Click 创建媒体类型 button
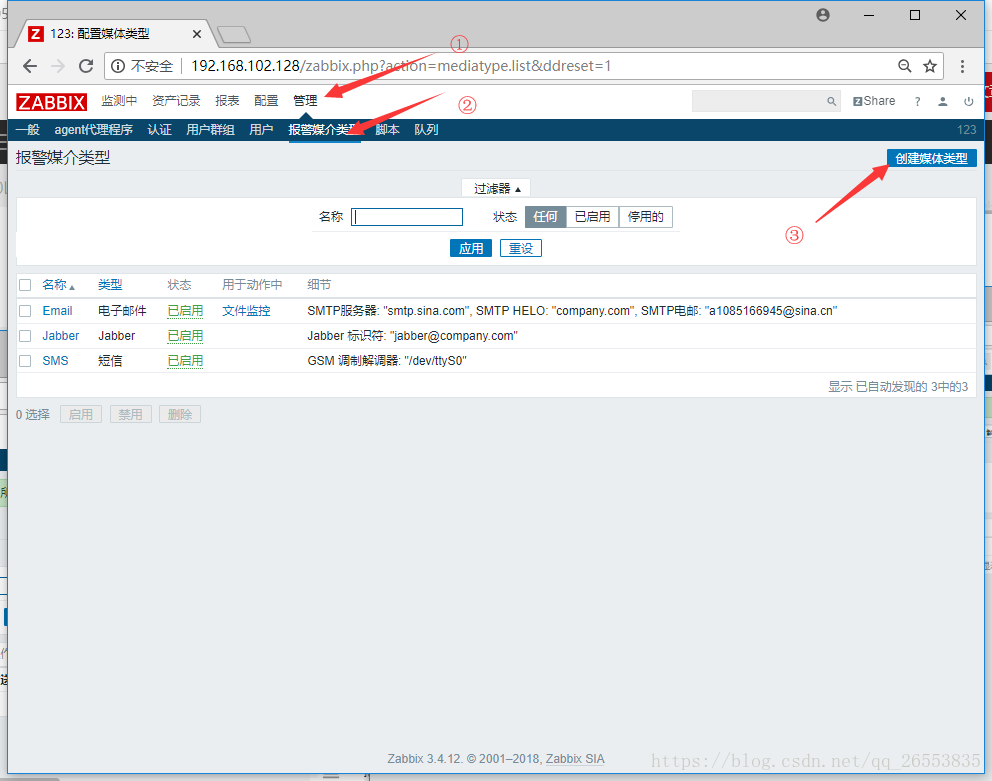This screenshot has width=992, height=781. tap(931, 158)
